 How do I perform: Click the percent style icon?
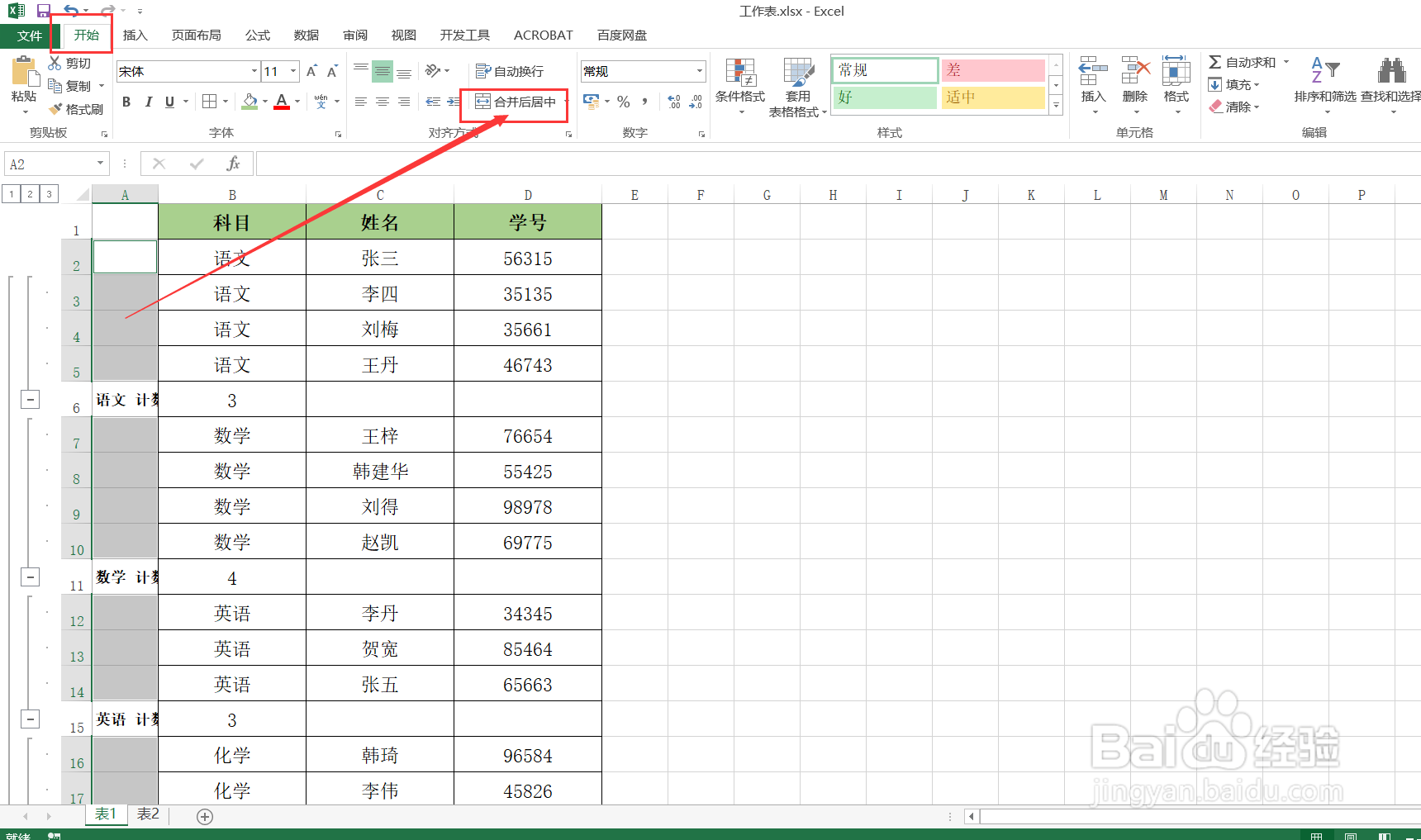[x=624, y=102]
